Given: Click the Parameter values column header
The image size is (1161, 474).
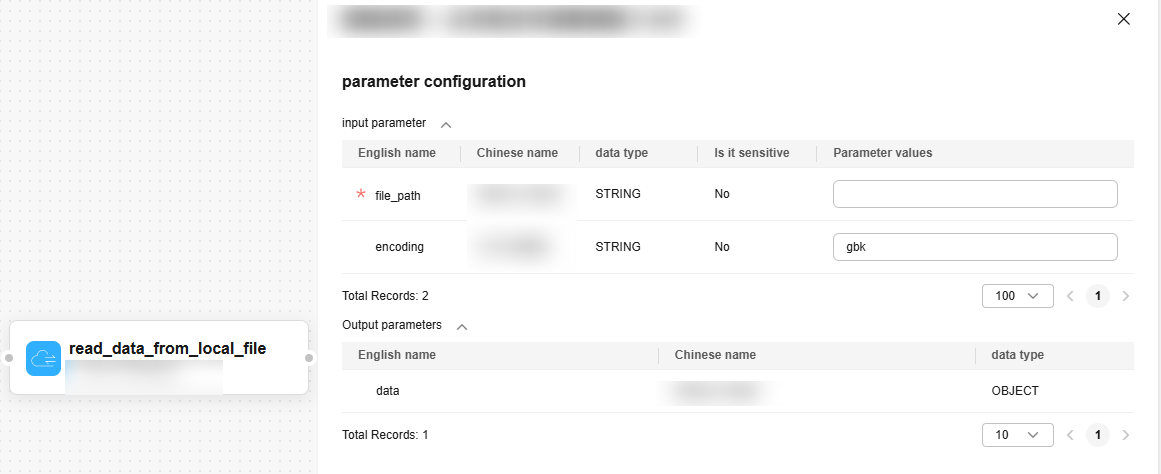Looking at the screenshot, I should [882, 153].
